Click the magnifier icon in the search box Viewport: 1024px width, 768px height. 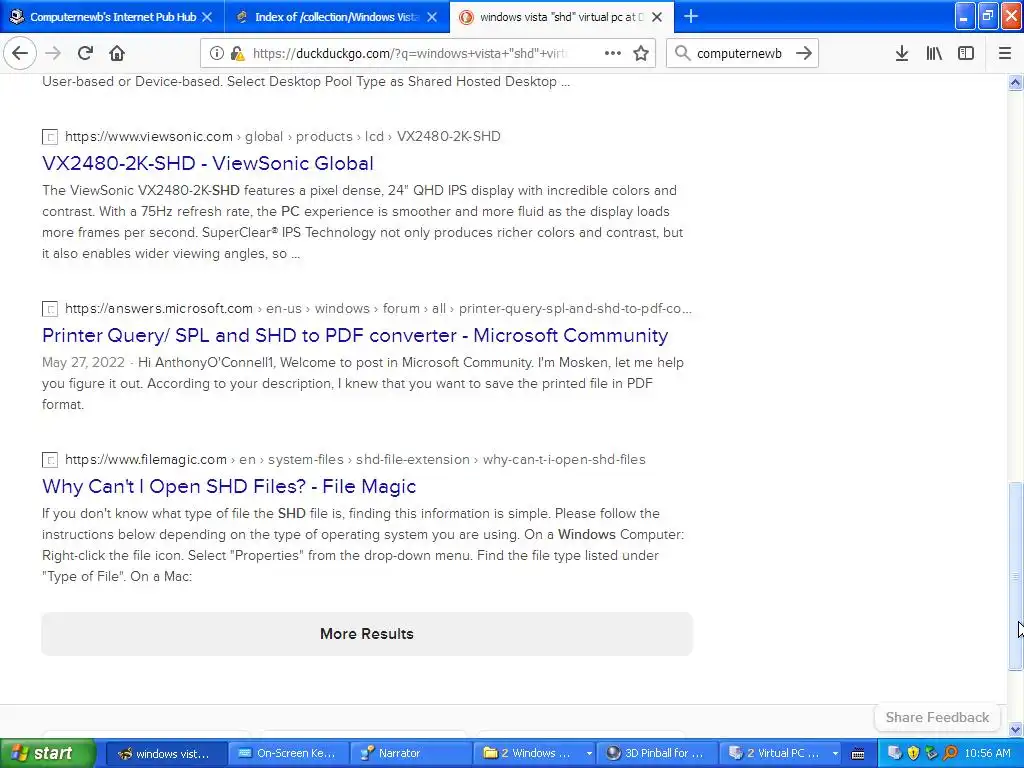(682, 54)
